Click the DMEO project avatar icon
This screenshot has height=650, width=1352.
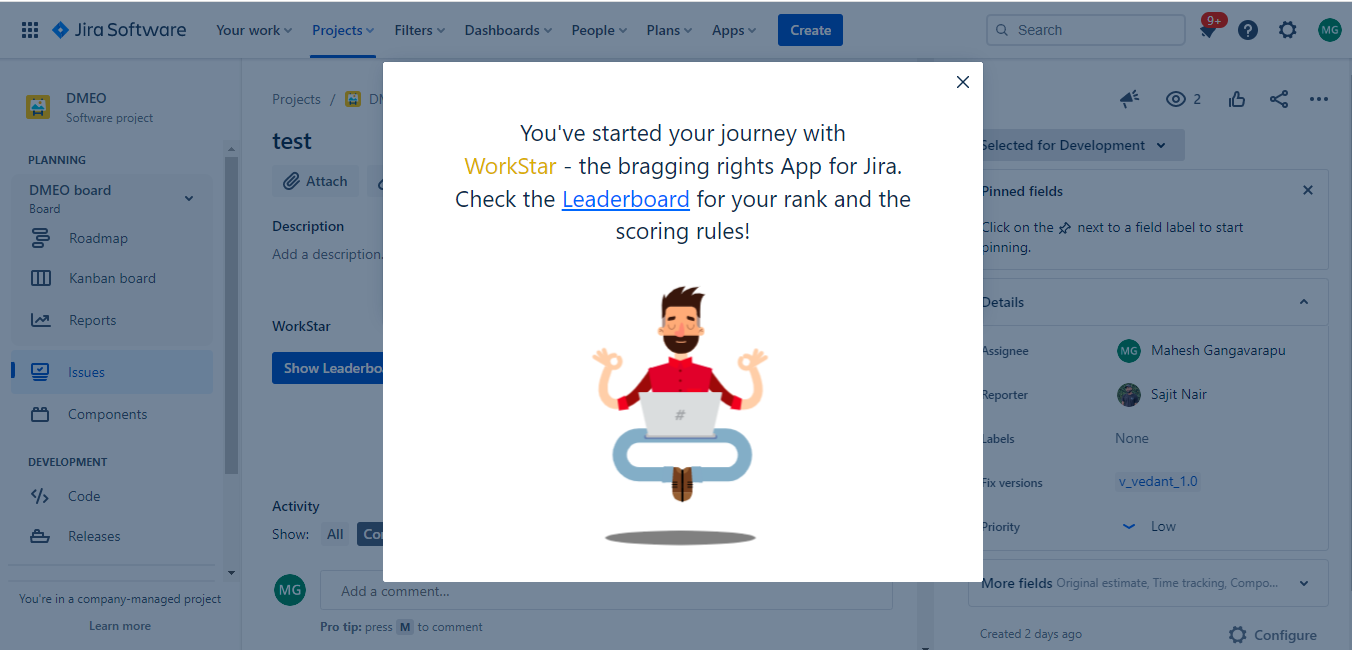[x=38, y=107]
